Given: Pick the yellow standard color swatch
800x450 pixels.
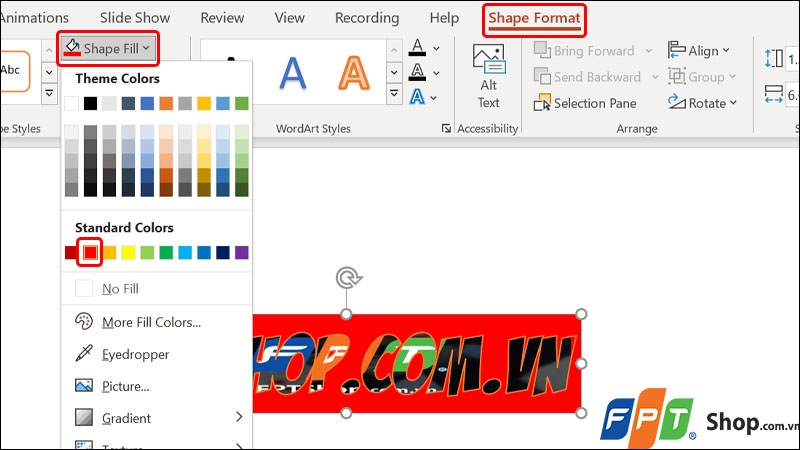Looking at the screenshot, I should 128,252.
